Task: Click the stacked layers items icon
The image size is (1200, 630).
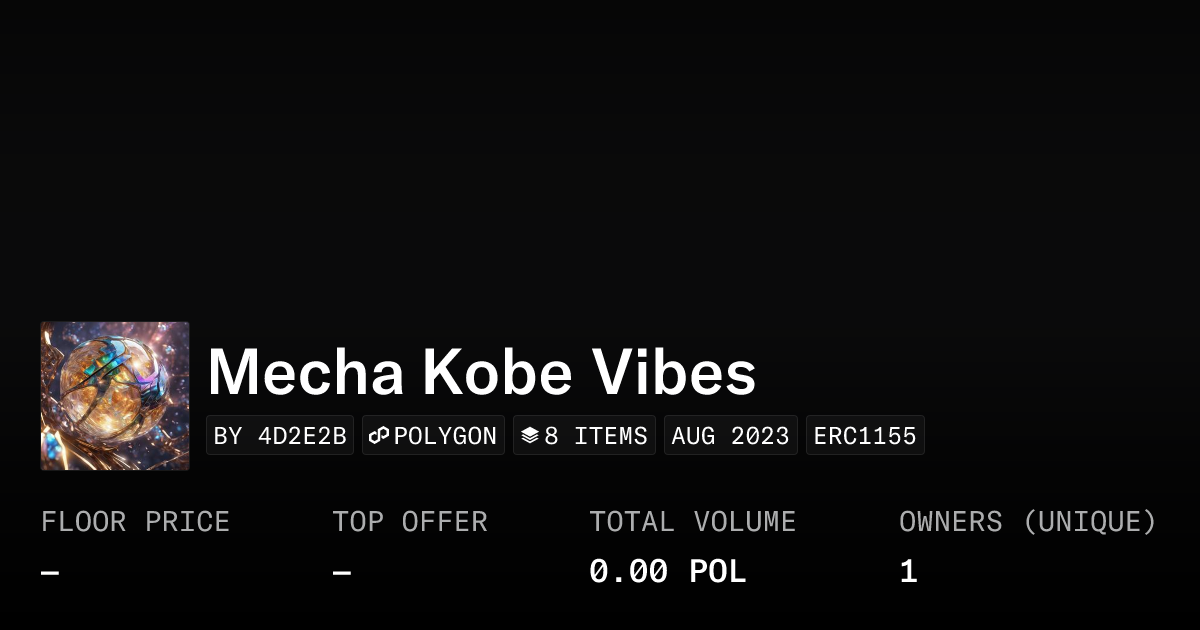Action: 530,436
